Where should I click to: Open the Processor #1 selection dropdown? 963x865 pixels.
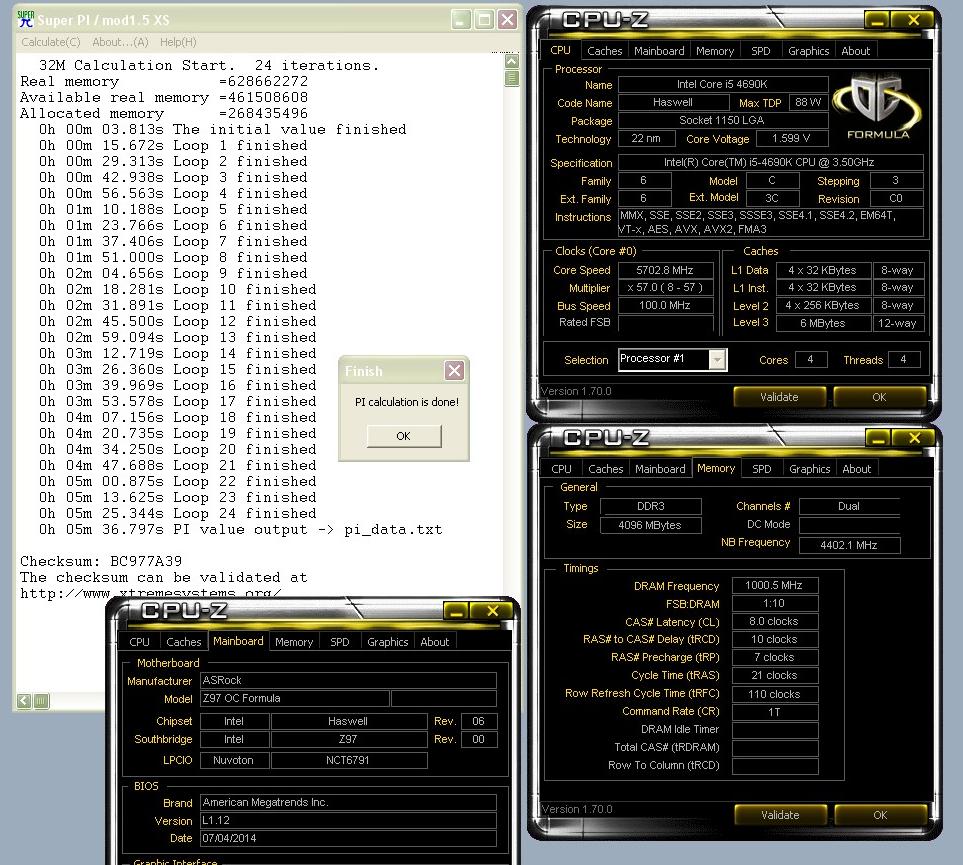717,359
